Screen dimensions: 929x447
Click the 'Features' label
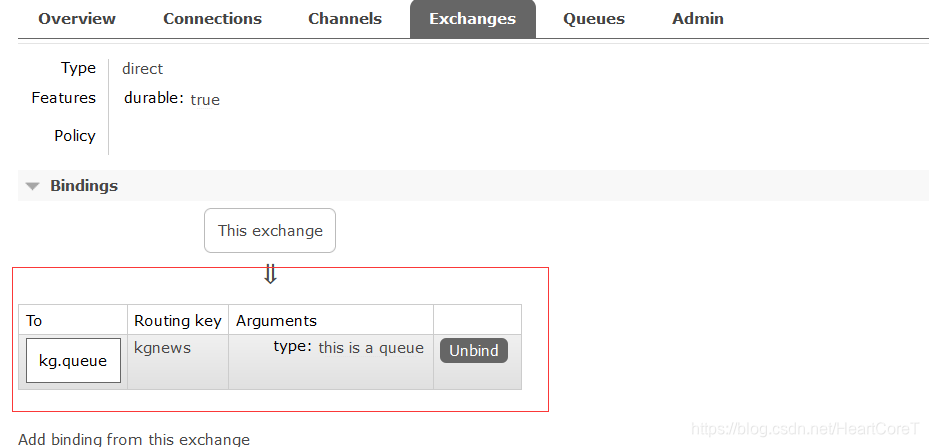click(x=63, y=98)
